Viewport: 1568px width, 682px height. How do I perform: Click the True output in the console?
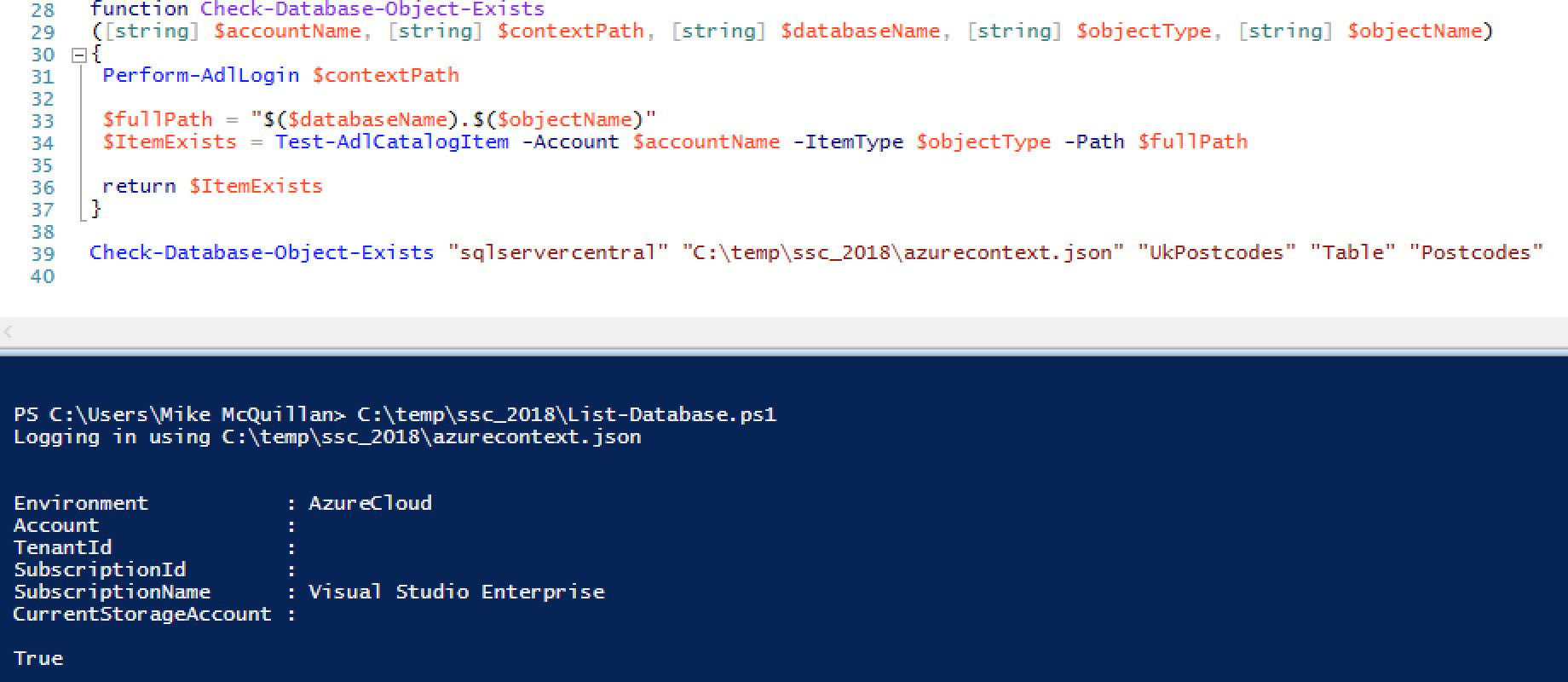coord(38,658)
